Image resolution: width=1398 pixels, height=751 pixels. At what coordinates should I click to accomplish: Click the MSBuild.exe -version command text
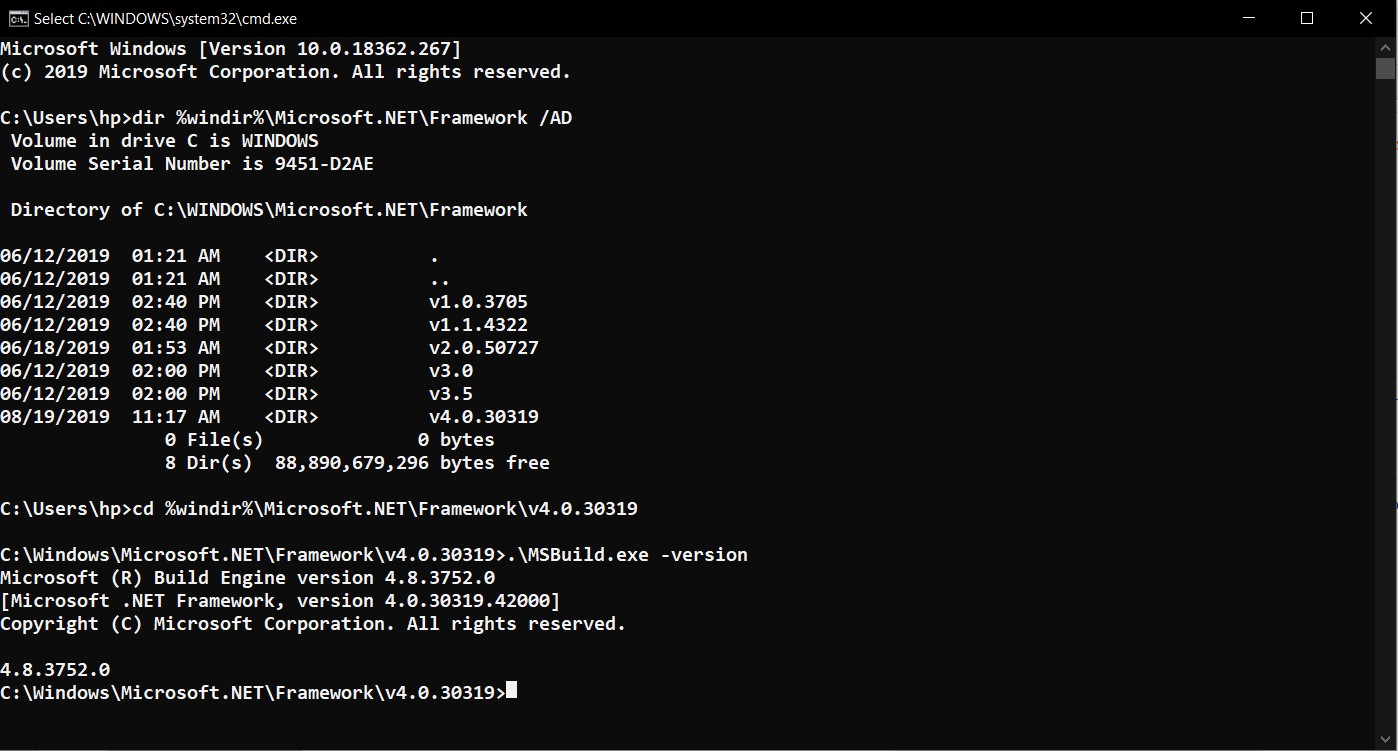pyautogui.click(x=627, y=555)
